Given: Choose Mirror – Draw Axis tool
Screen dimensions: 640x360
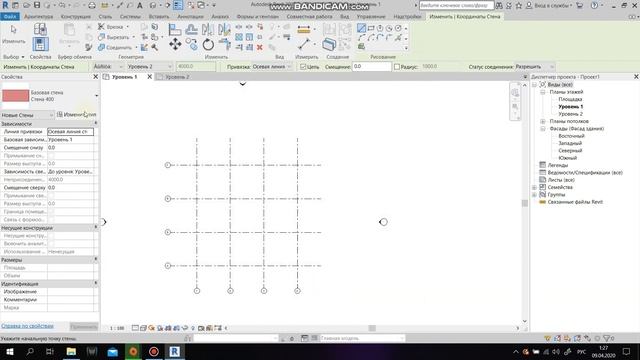Looking at the screenshot, I should pyautogui.click(x=224, y=29).
